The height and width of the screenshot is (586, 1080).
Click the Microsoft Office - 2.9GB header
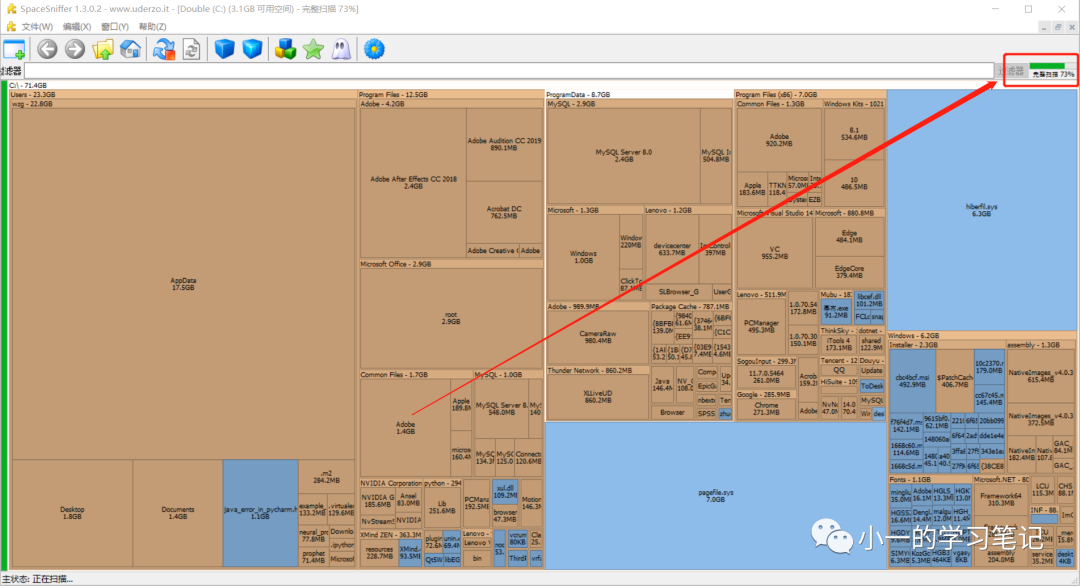click(x=451, y=264)
